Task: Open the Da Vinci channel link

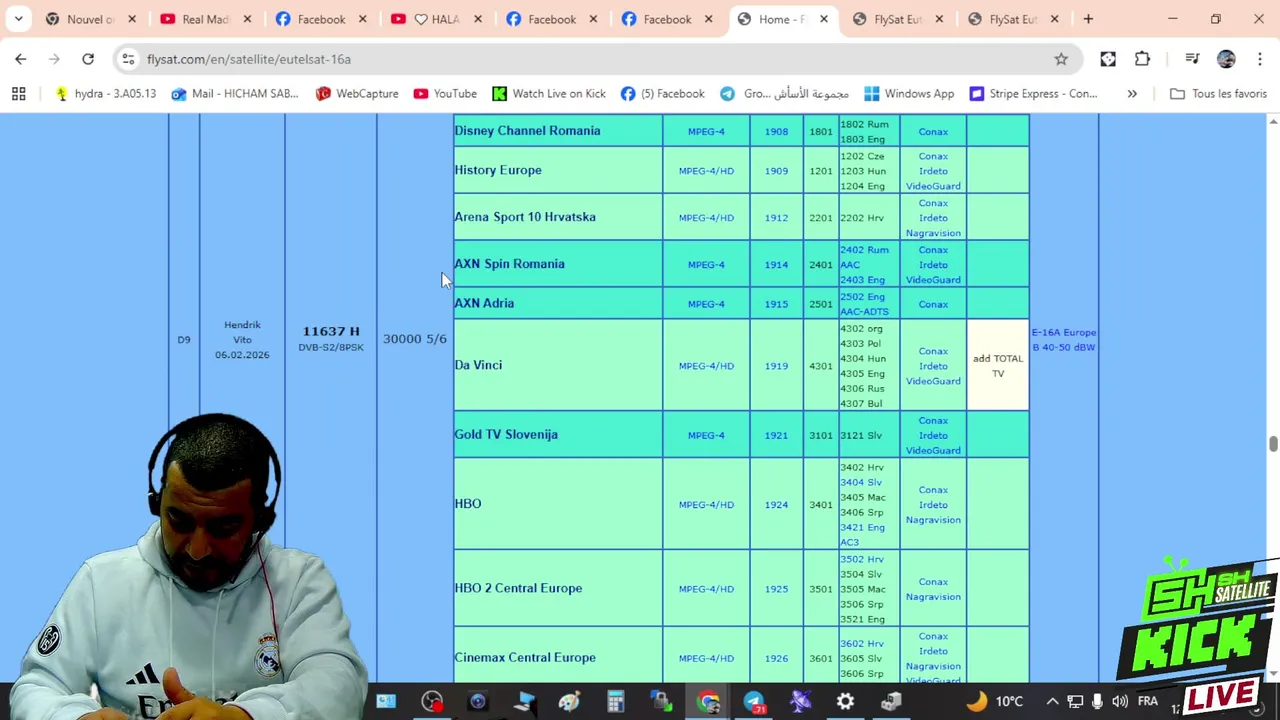Action: pos(478,365)
